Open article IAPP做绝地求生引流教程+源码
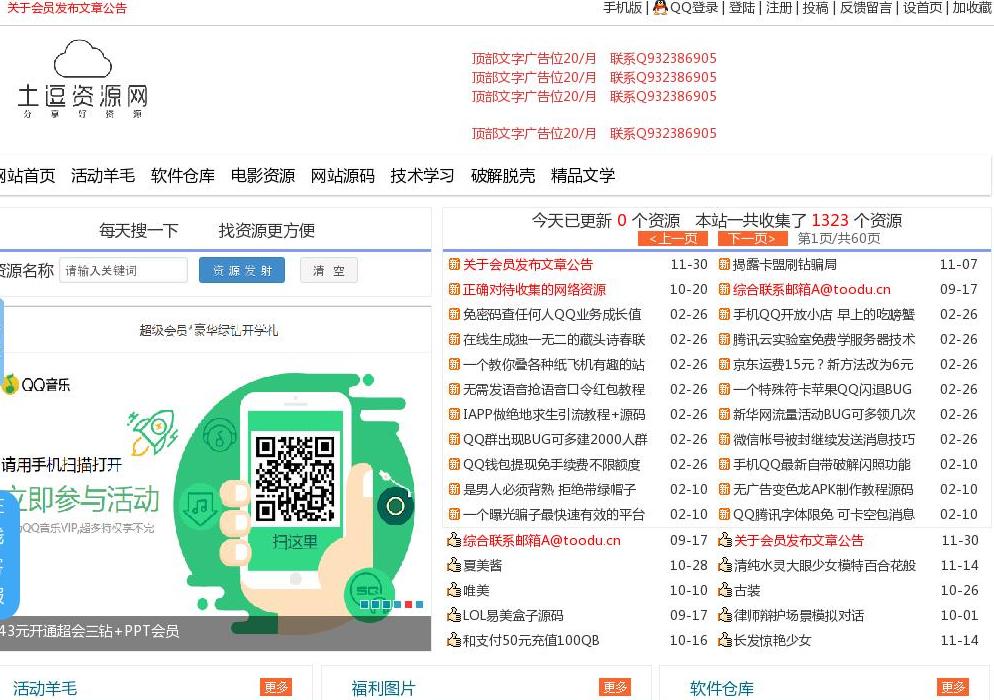Viewport: 994px width, 700px height. (554, 415)
